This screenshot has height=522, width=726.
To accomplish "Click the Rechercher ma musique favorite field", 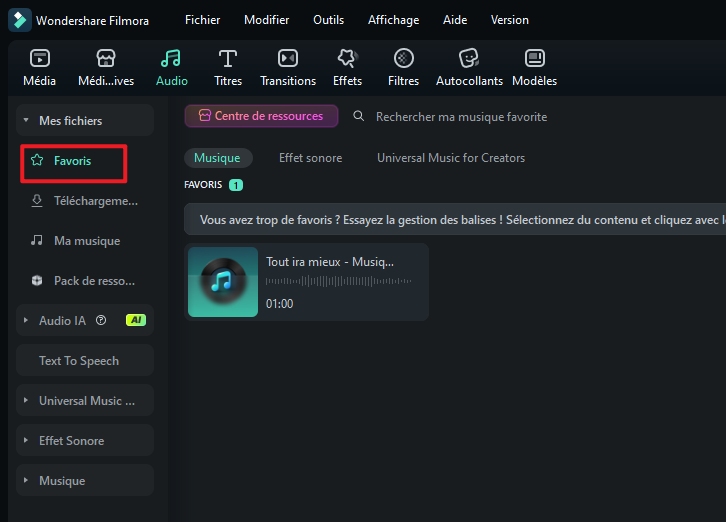I will pyautogui.click(x=461, y=117).
